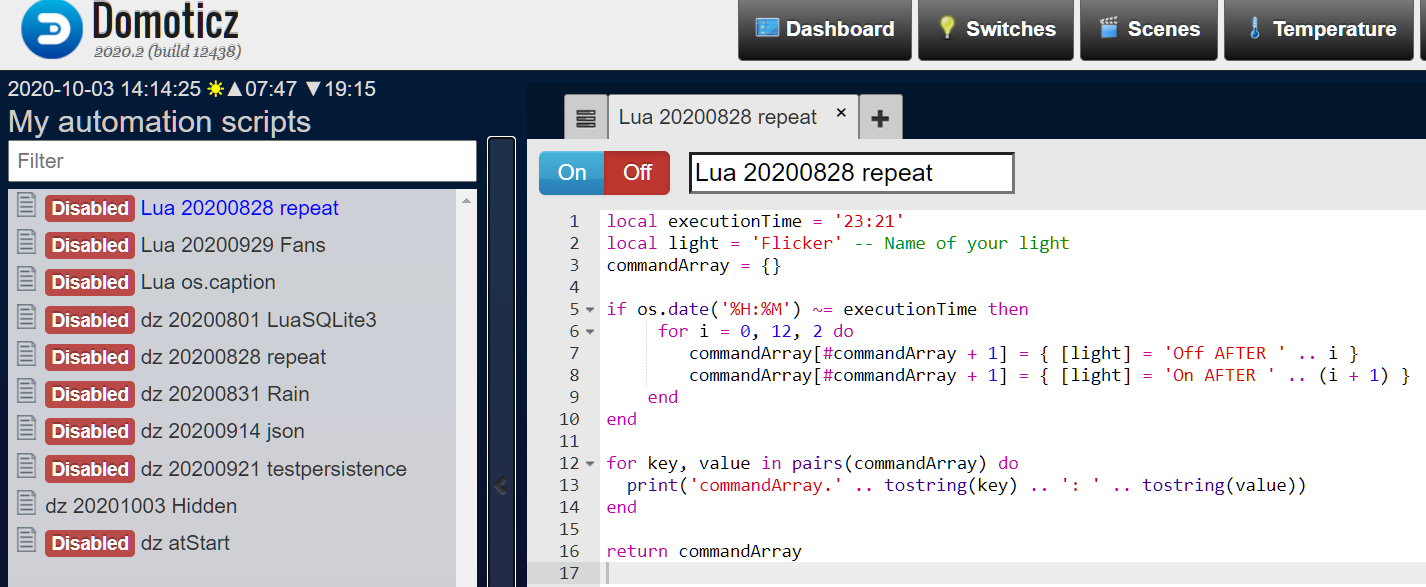This screenshot has width=1426, height=587.
Task: Place cursor on empty line 17
Action: pos(1013,573)
